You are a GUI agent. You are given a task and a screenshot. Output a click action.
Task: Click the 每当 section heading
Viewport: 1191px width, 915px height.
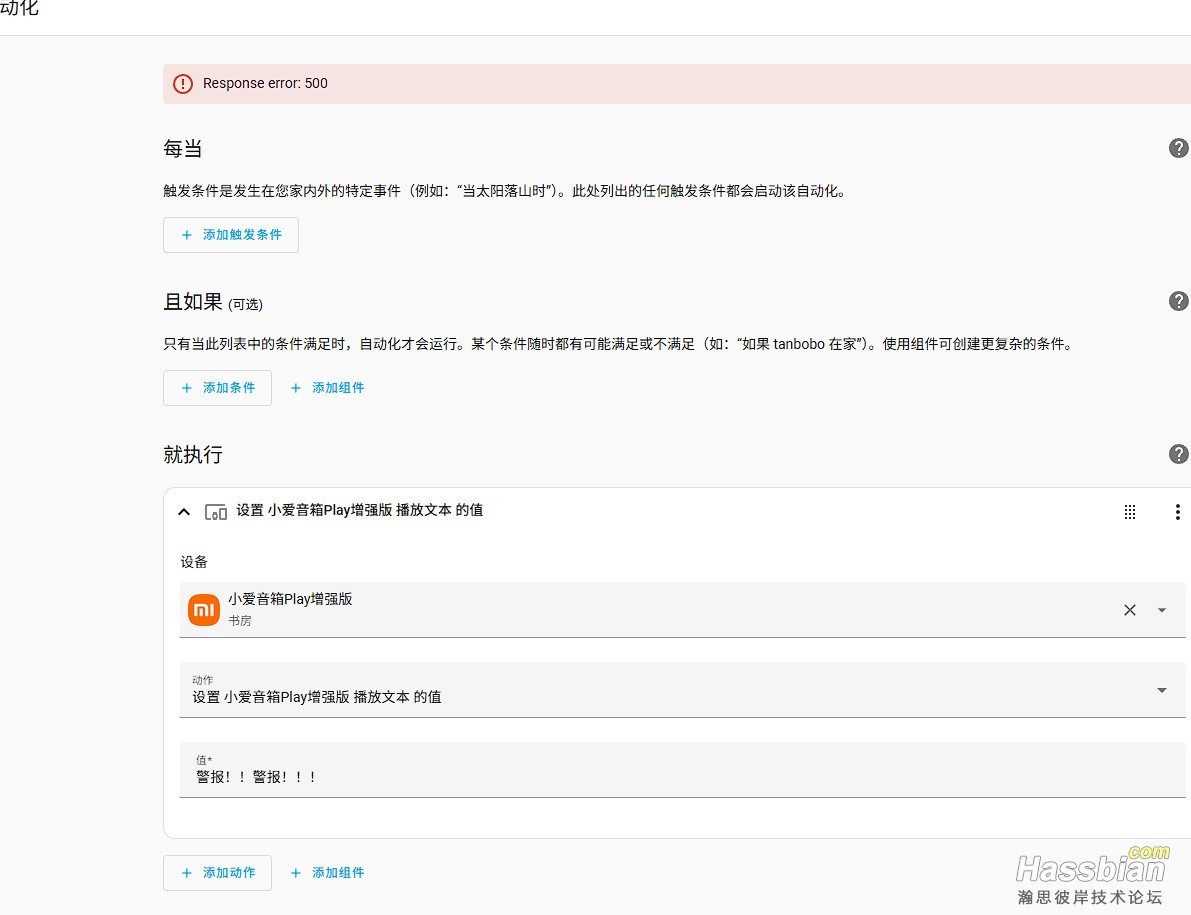[182, 148]
